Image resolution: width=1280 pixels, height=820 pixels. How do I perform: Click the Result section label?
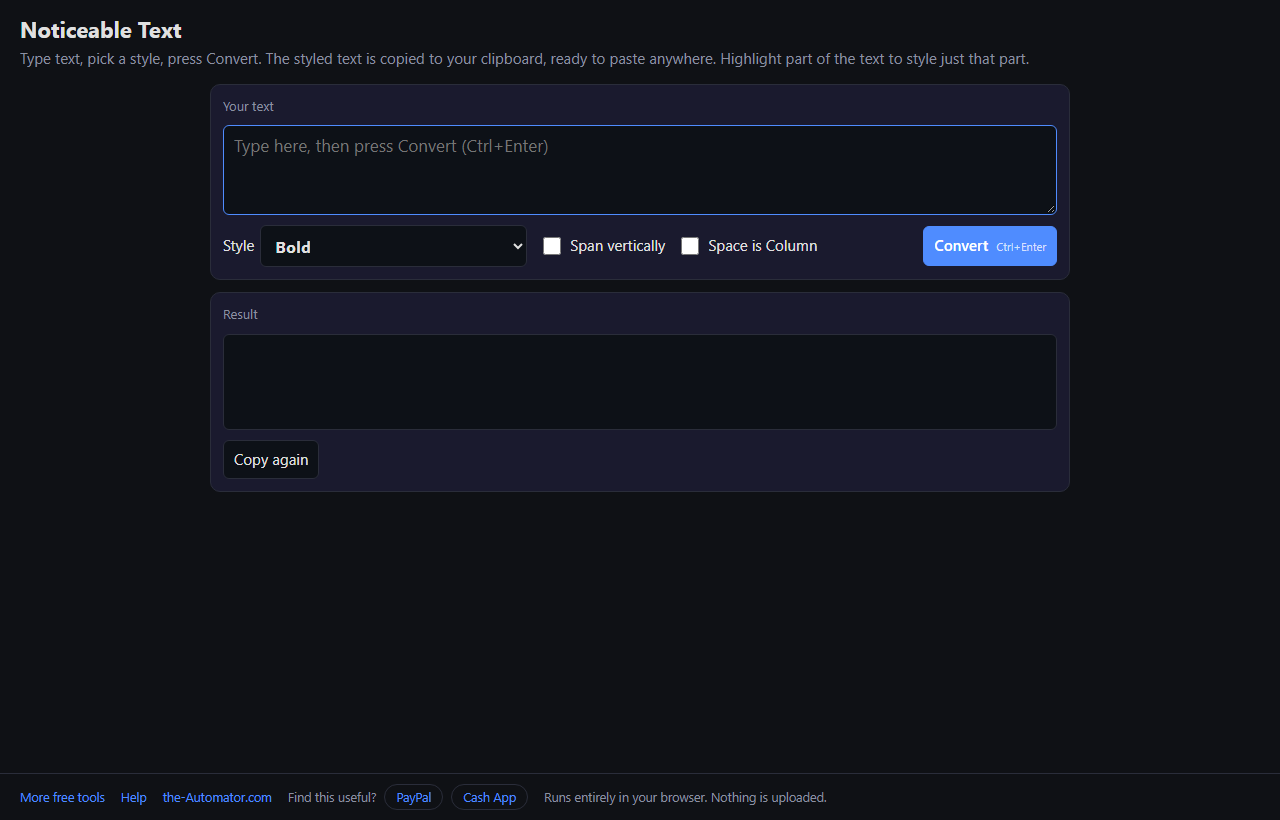[240, 314]
